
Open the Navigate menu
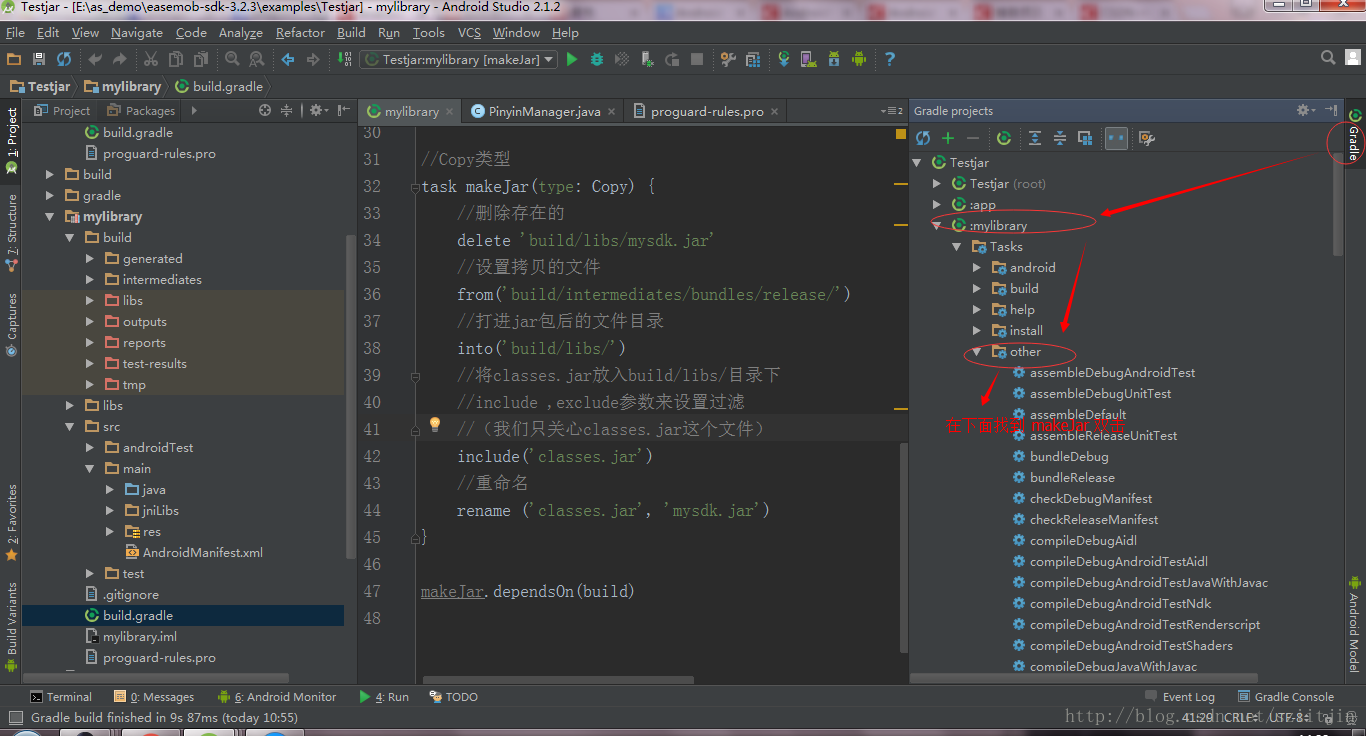click(137, 32)
